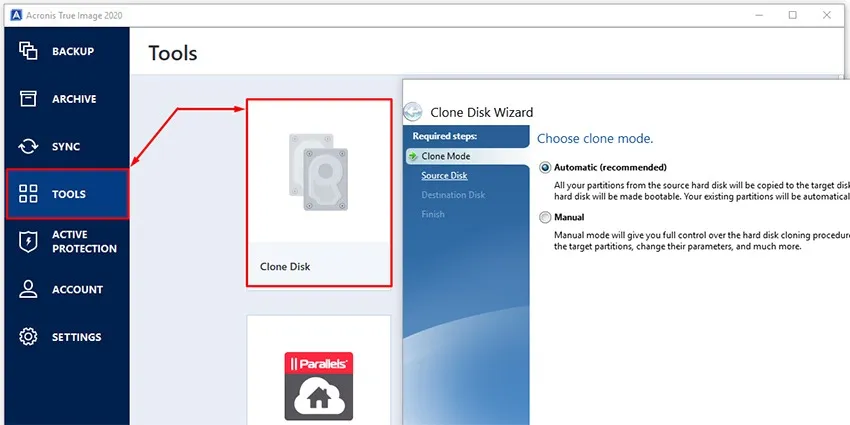This screenshot has width=850, height=425.
Task: Close the Acronis True Image window
Action: pyautogui.click(x=827, y=15)
